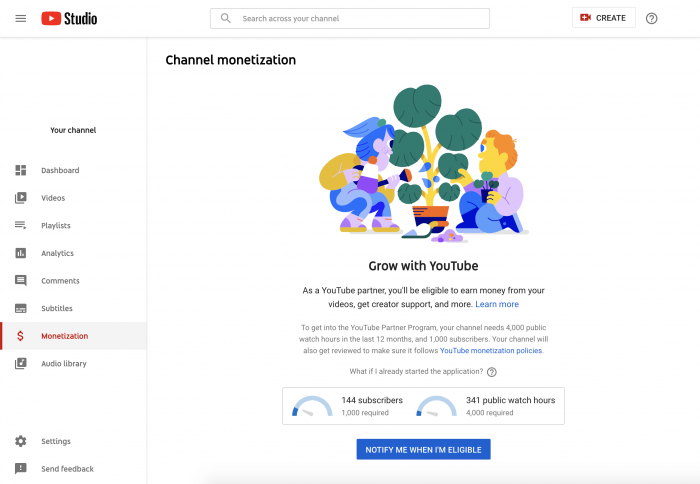
Task: Follow the Learn more link
Action: tap(497, 304)
